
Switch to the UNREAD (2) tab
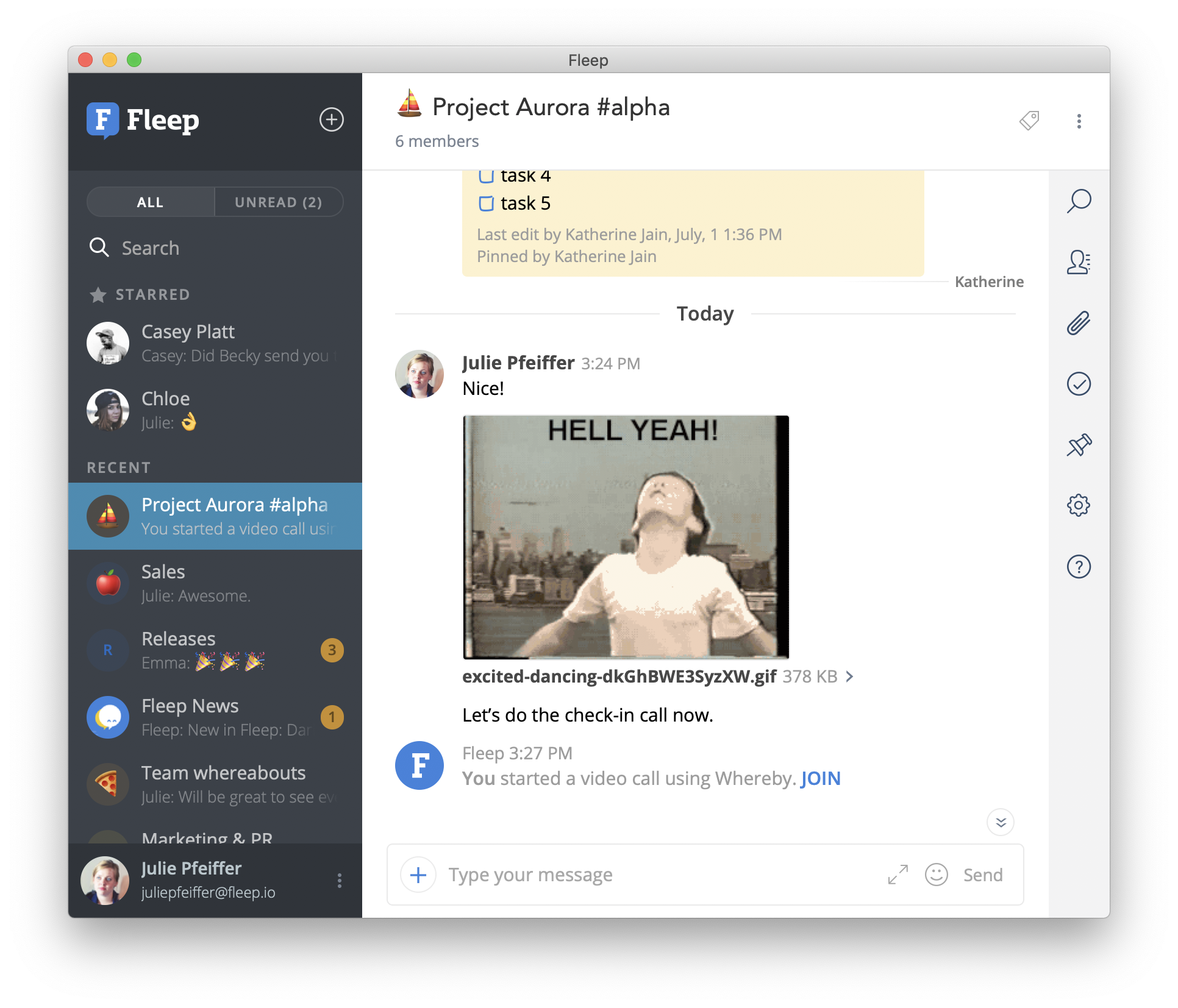279,202
